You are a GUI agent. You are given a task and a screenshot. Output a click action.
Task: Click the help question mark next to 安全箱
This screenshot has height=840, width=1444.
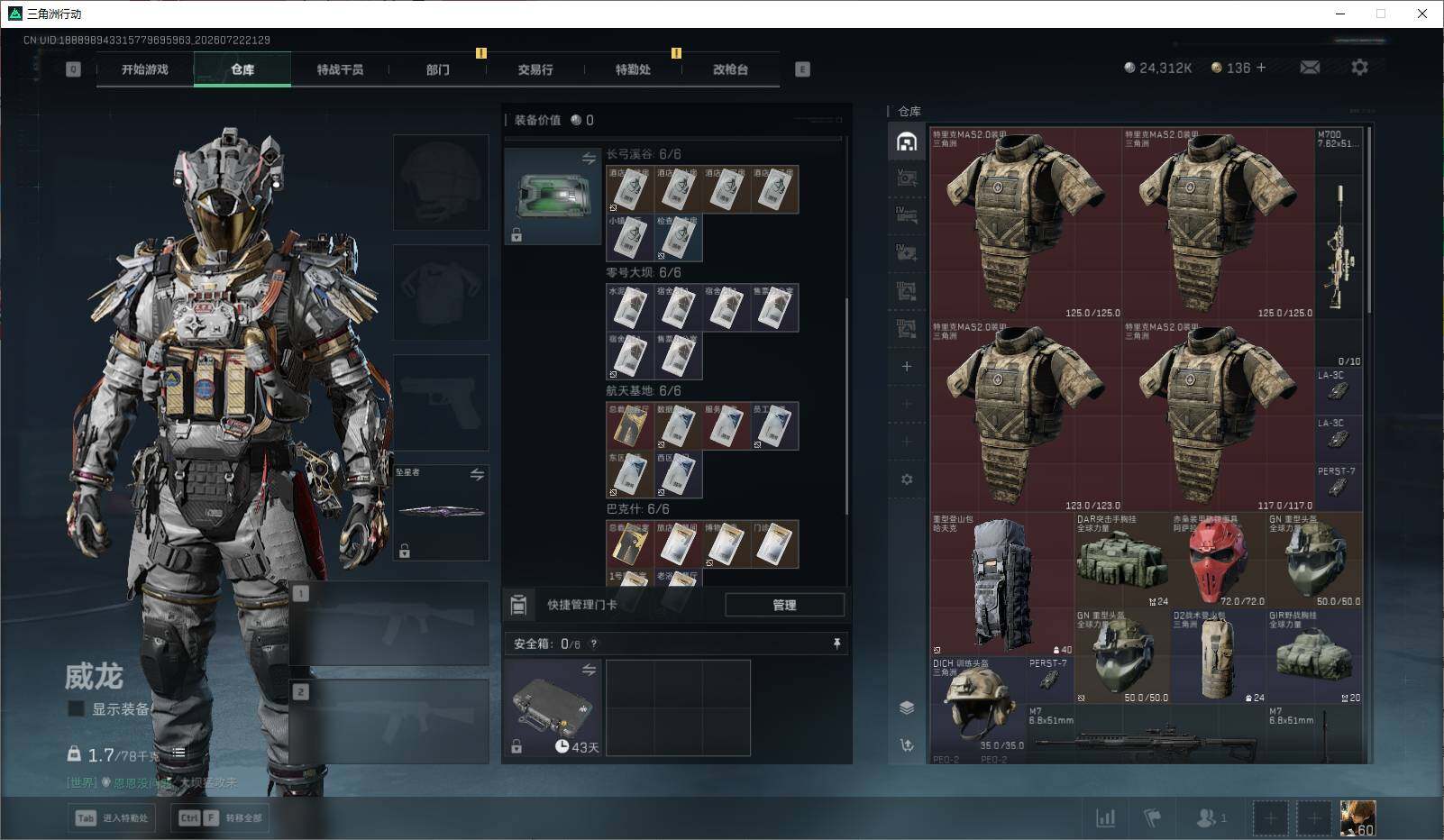point(593,644)
